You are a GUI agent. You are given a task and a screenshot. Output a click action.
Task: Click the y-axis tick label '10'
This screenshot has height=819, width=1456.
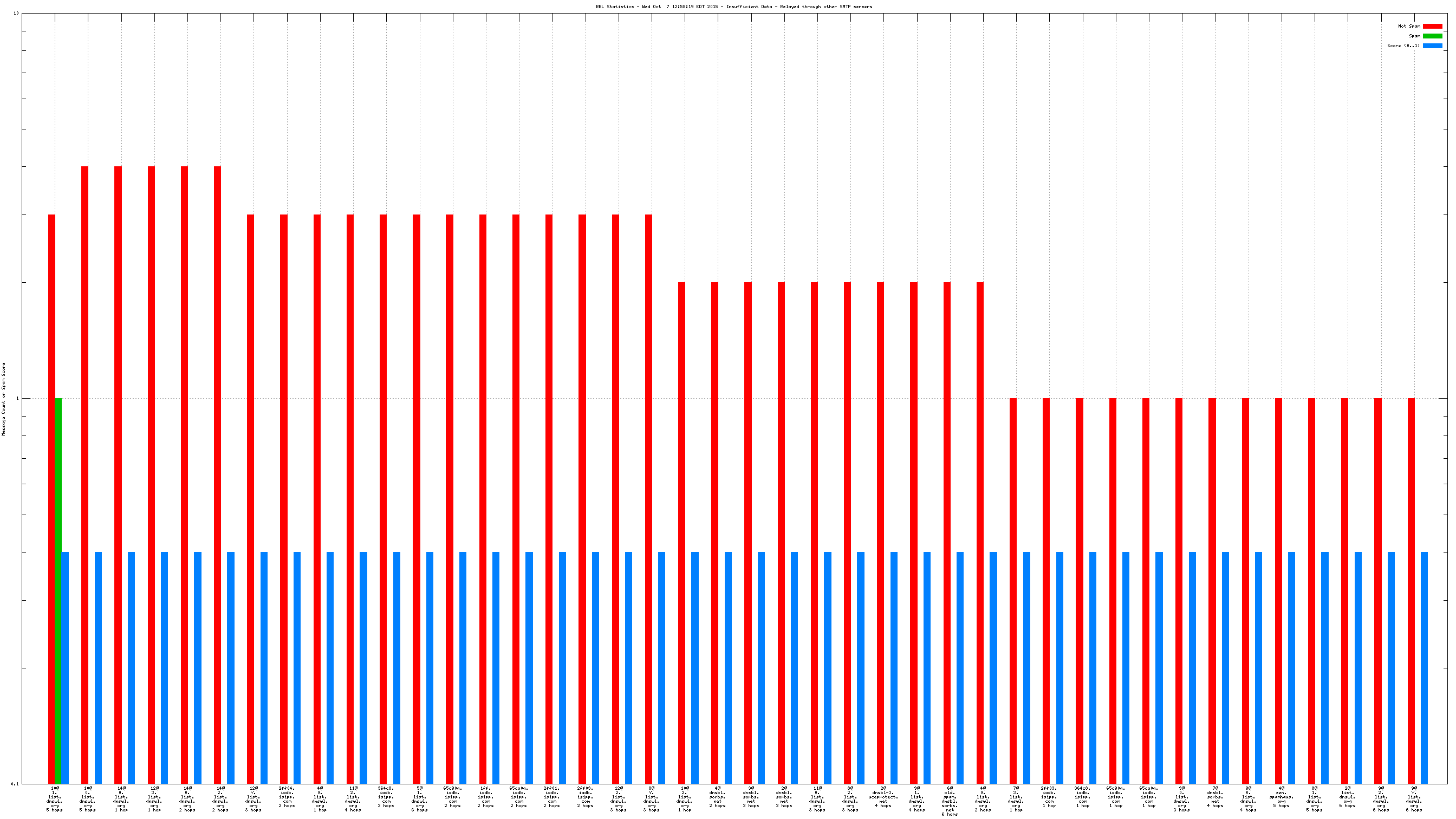point(16,14)
